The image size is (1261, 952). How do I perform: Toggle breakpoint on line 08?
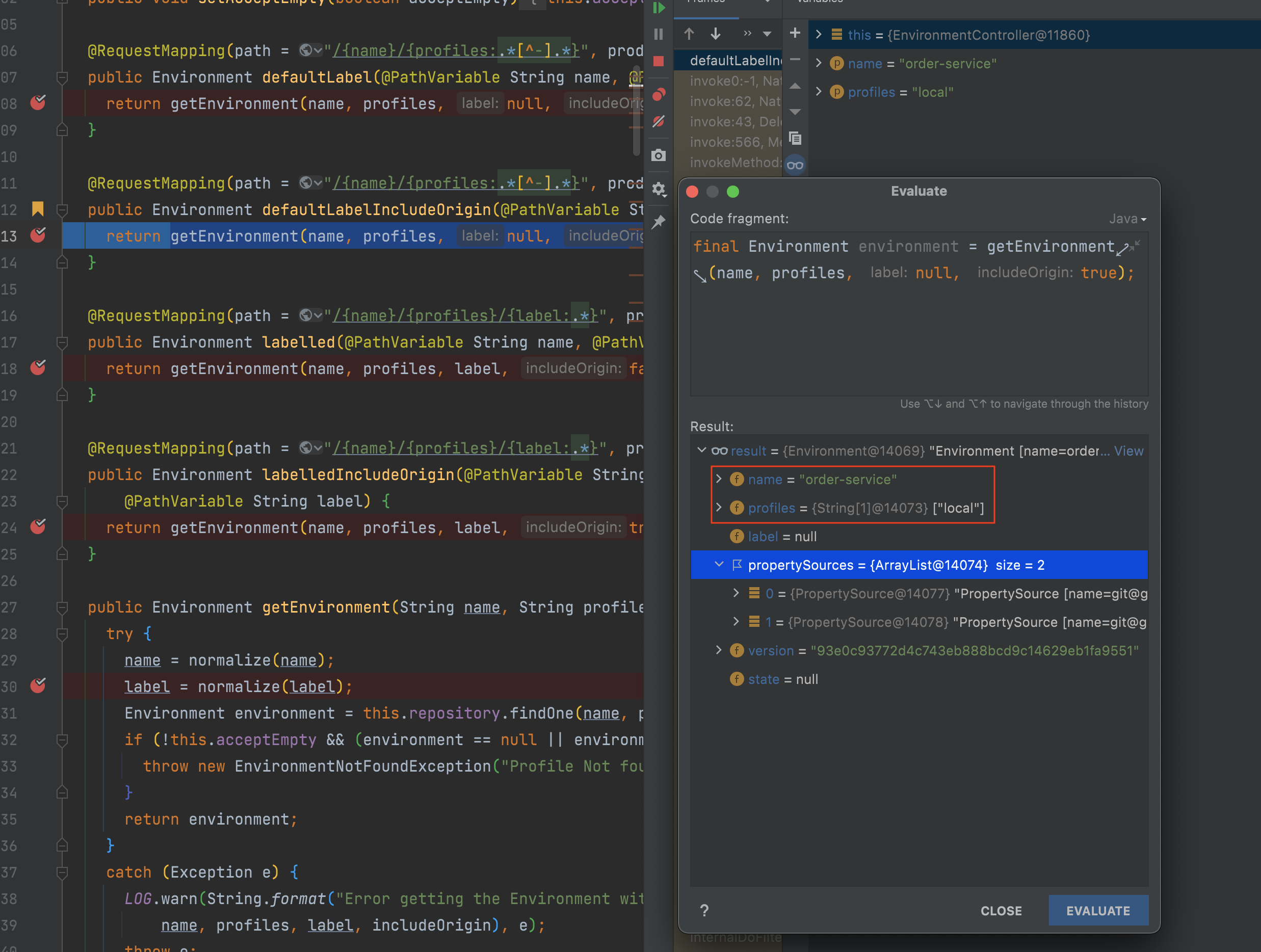pos(38,102)
